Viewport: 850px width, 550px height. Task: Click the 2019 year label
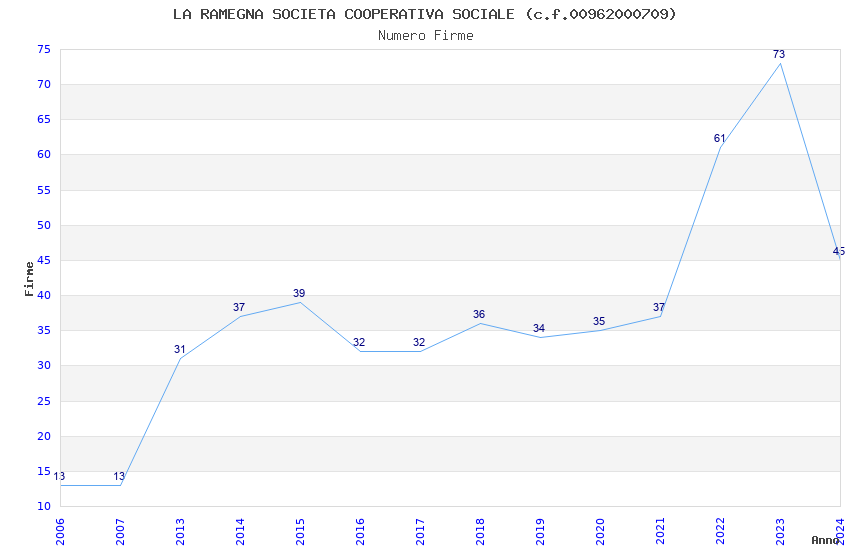[540, 532]
